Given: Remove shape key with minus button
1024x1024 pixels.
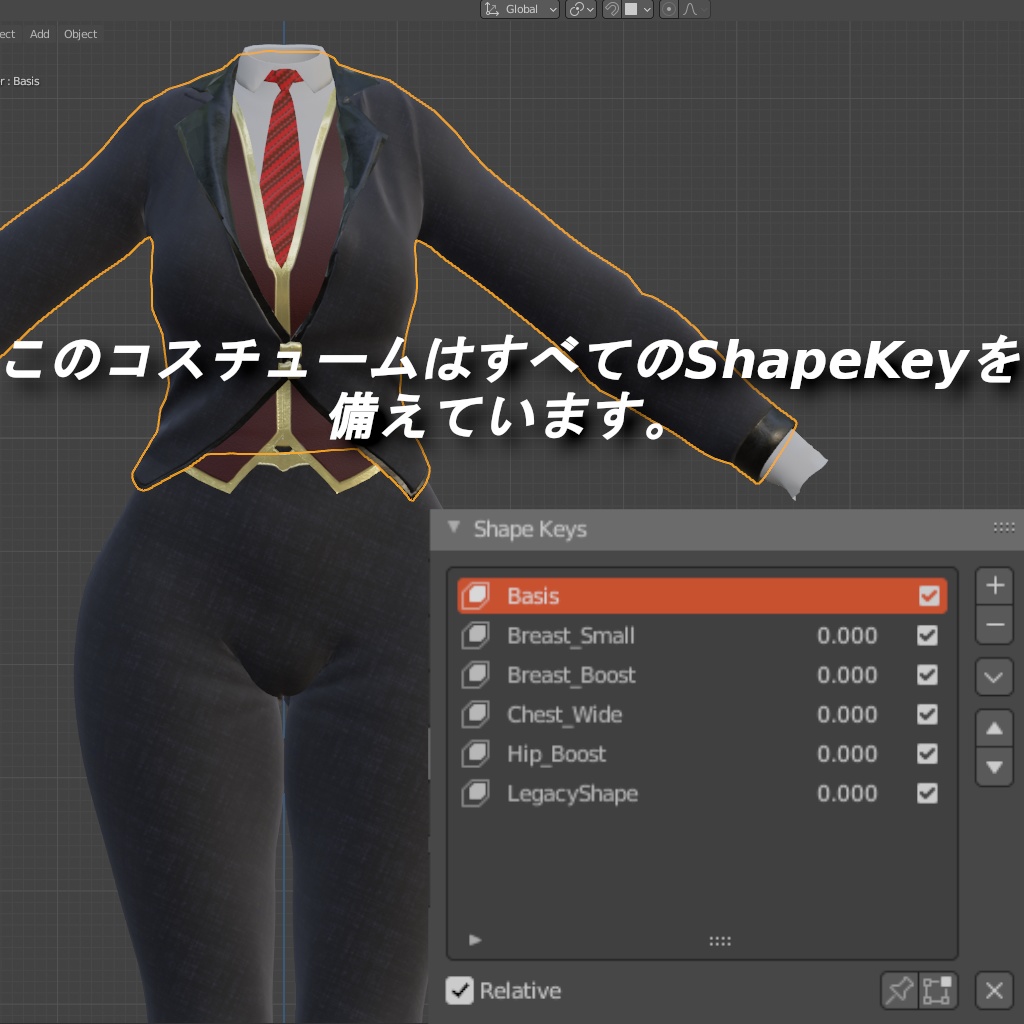Looking at the screenshot, I should 995,625.
